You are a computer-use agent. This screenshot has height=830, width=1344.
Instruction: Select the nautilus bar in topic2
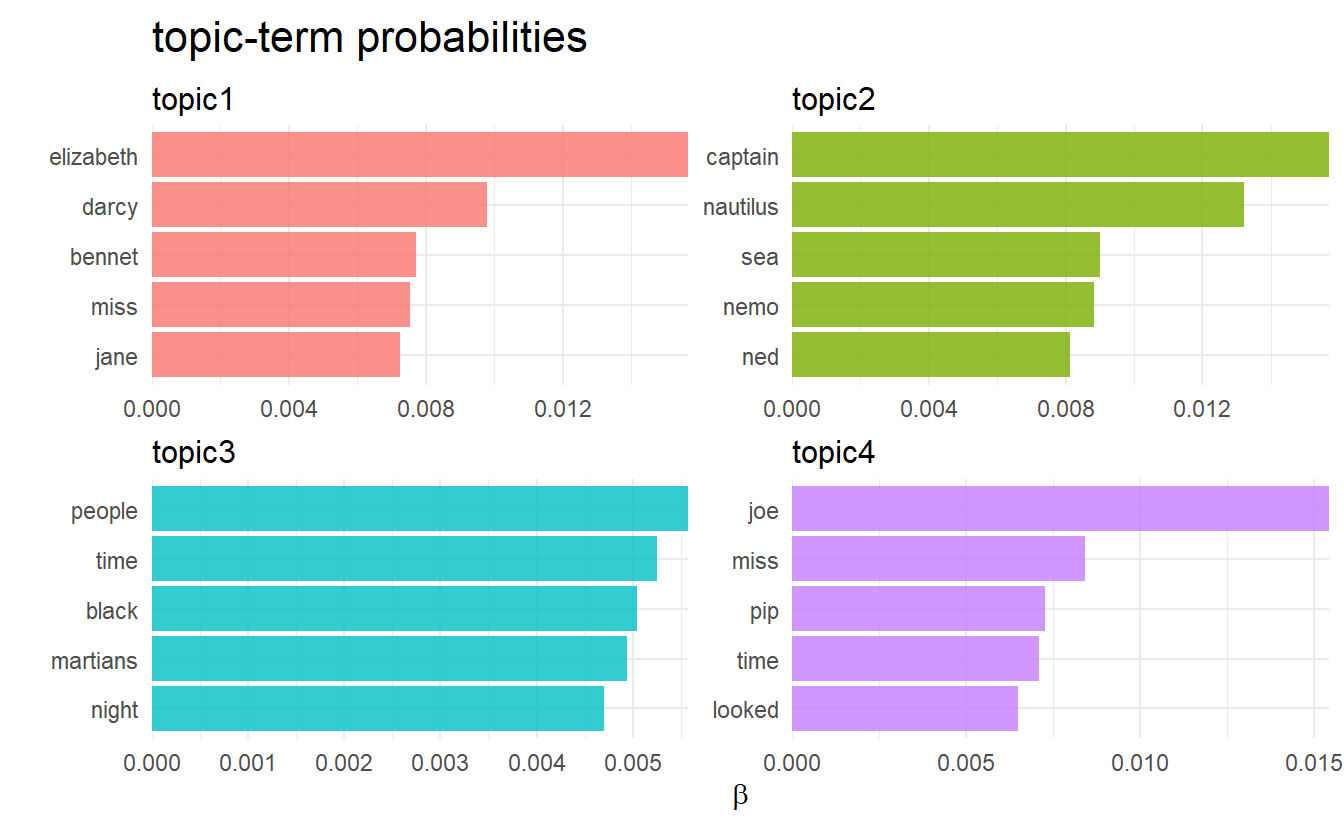1018,205
